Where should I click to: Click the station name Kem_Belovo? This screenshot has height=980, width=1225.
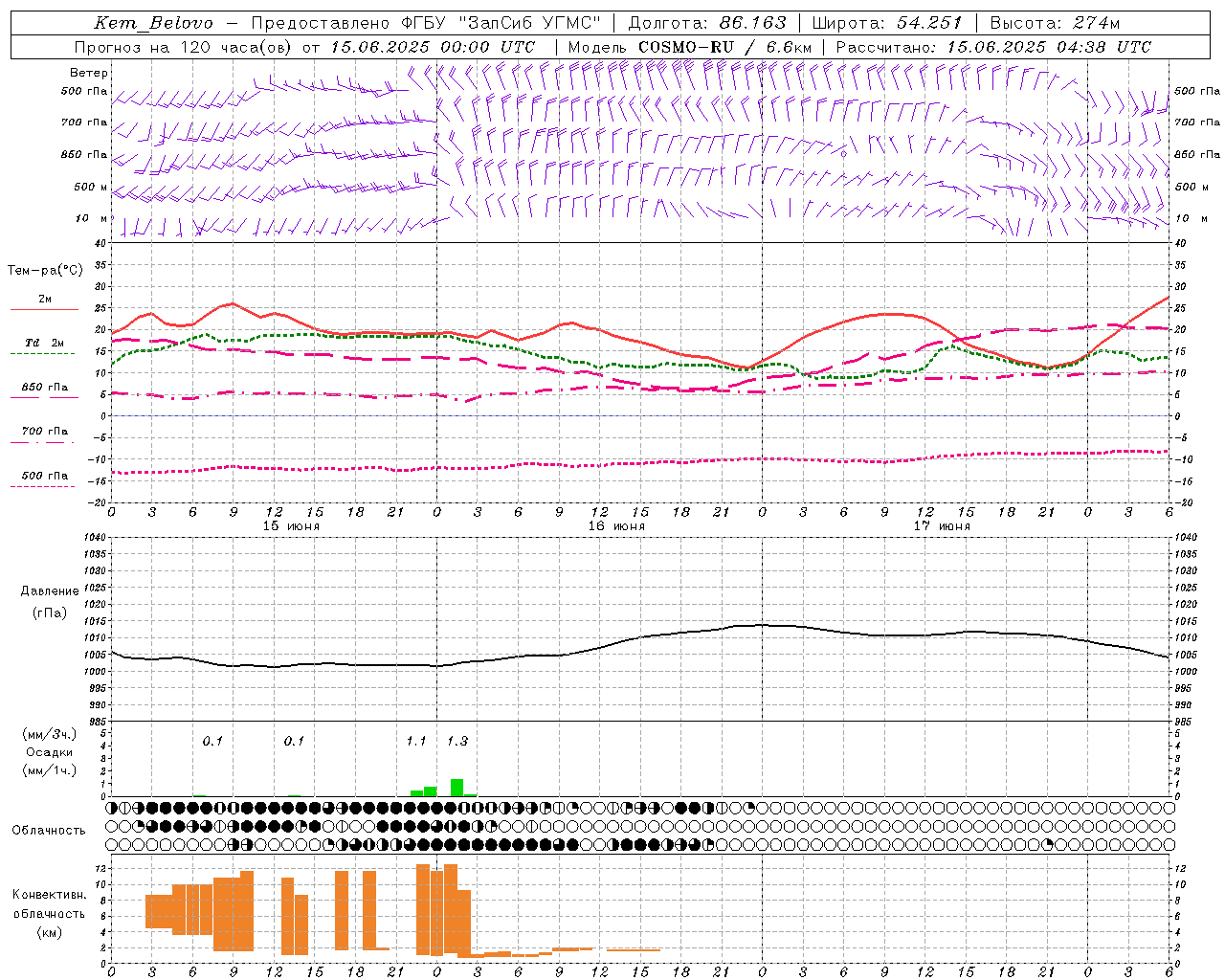pyautogui.click(x=154, y=23)
